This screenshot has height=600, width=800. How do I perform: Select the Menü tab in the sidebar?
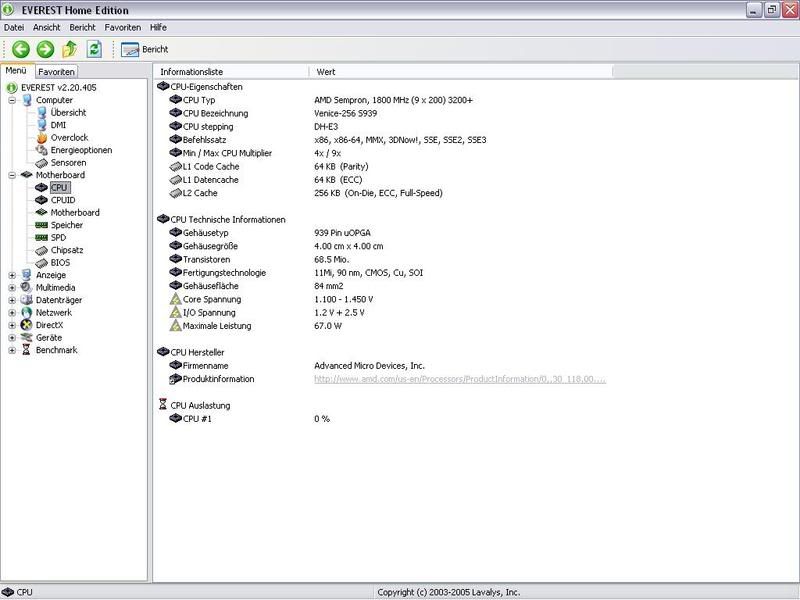[x=16, y=71]
